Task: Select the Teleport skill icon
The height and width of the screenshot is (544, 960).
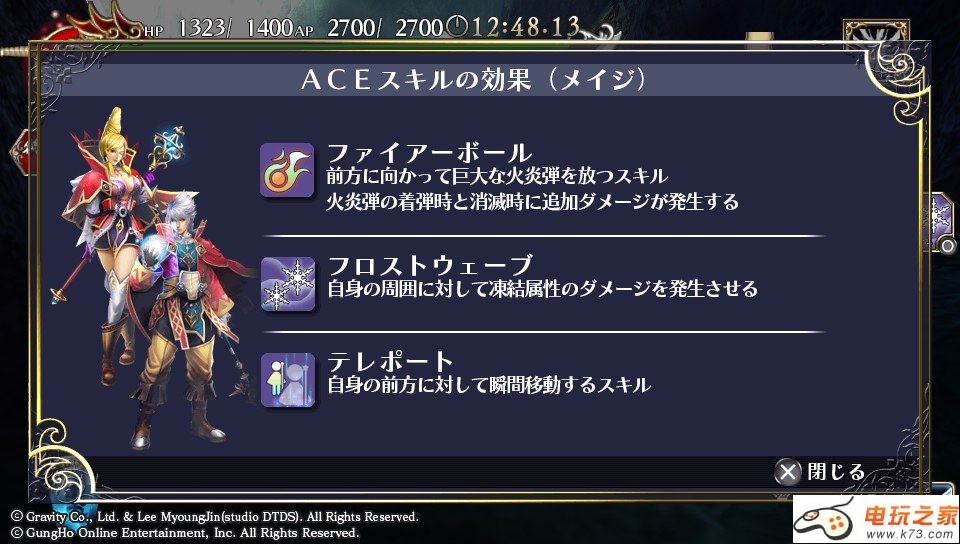Action: 288,380
